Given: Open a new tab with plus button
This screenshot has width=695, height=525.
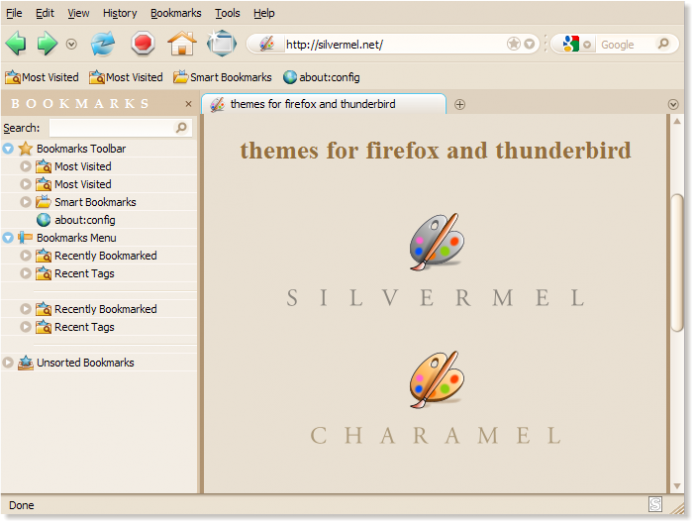Looking at the screenshot, I should tap(460, 105).
